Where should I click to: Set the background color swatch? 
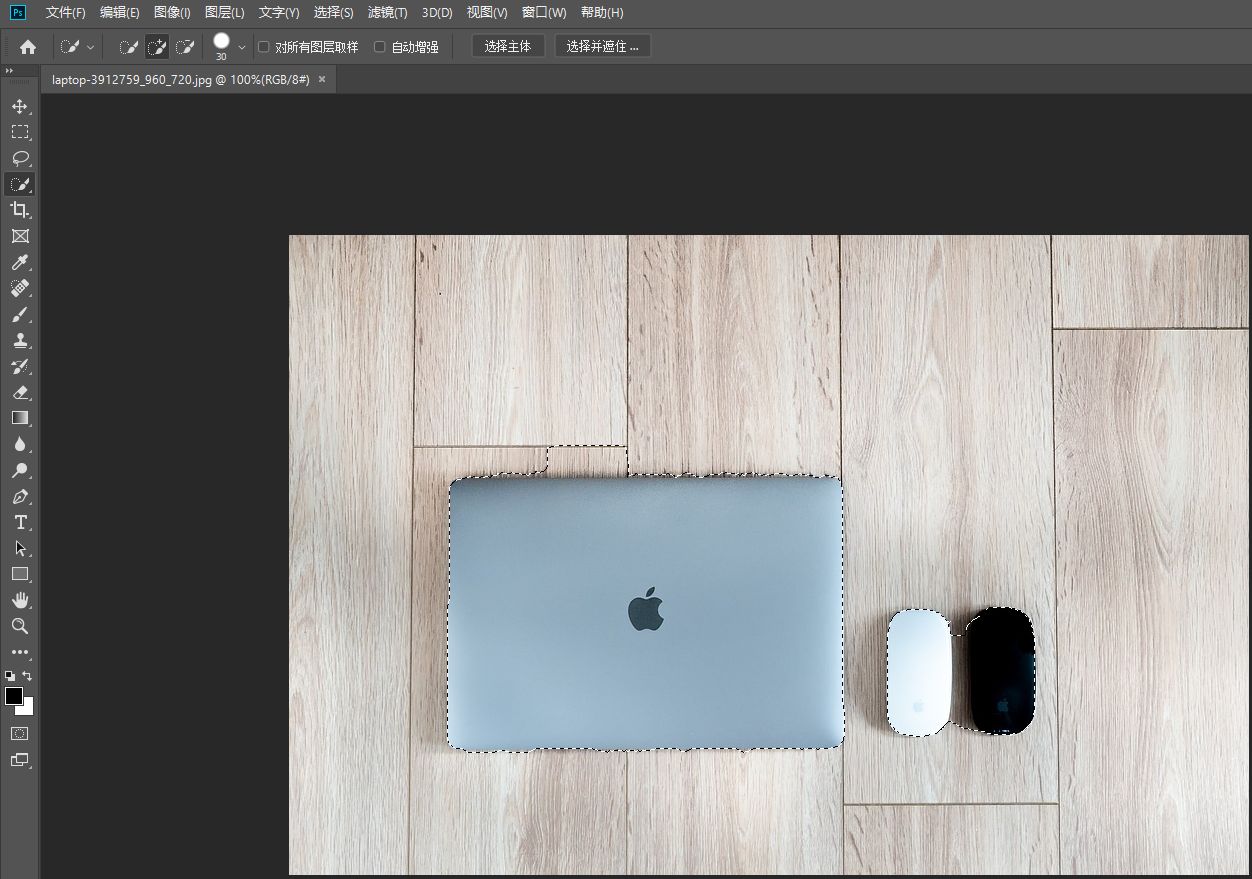click(x=28, y=709)
